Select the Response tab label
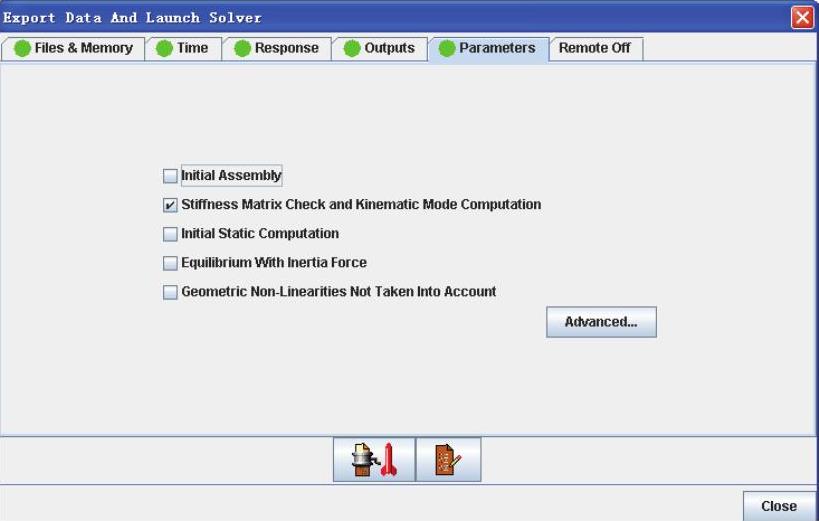819x521 pixels. [x=286, y=49]
